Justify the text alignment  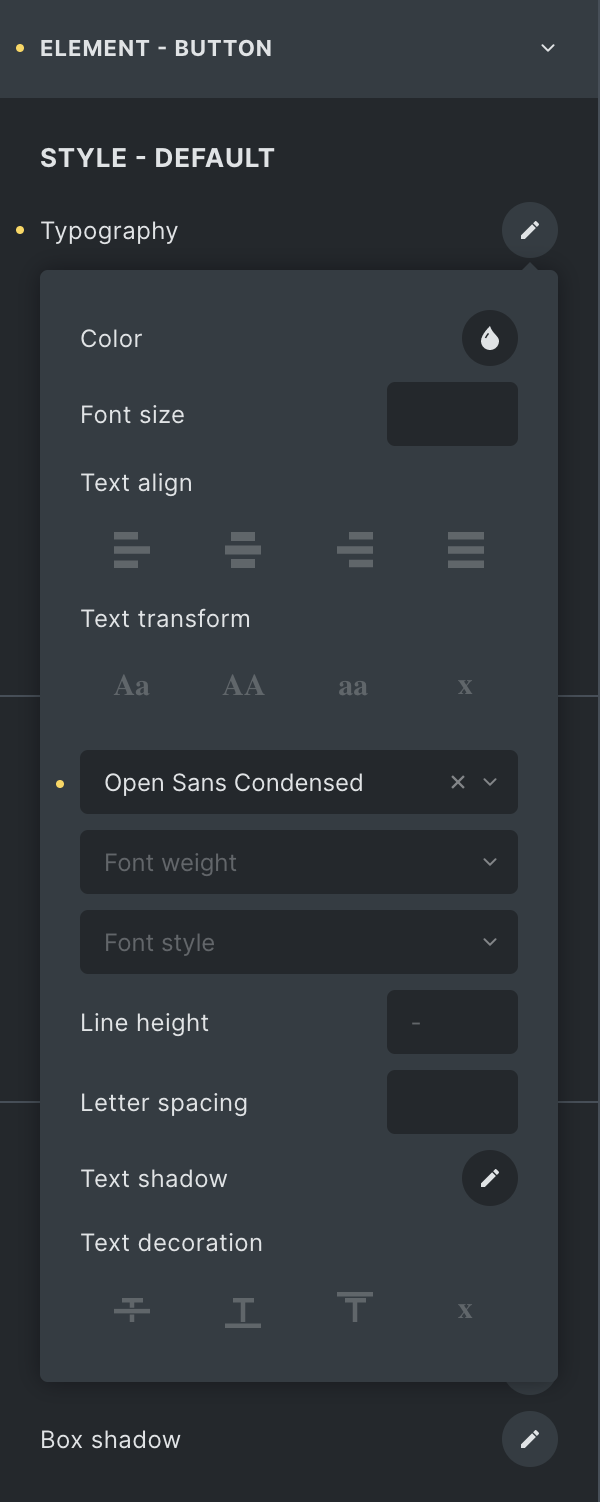point(465,550)
